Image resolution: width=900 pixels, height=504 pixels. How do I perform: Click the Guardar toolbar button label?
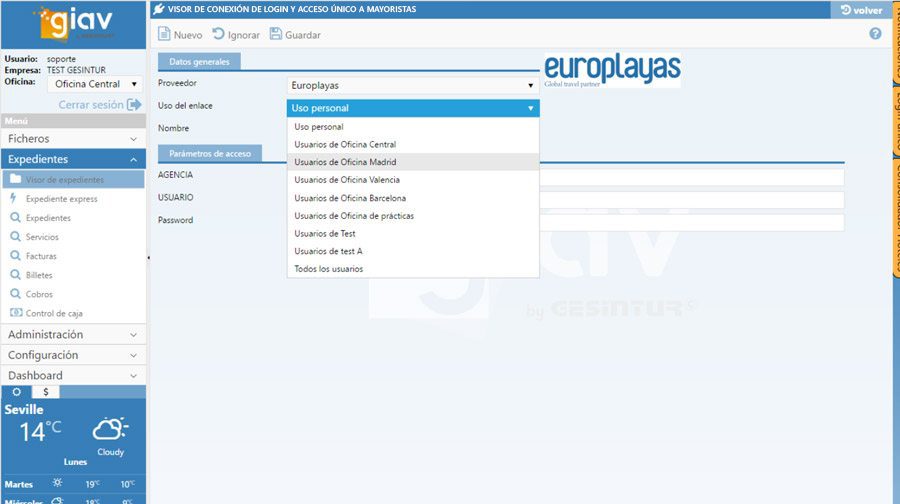pos(302,35)
